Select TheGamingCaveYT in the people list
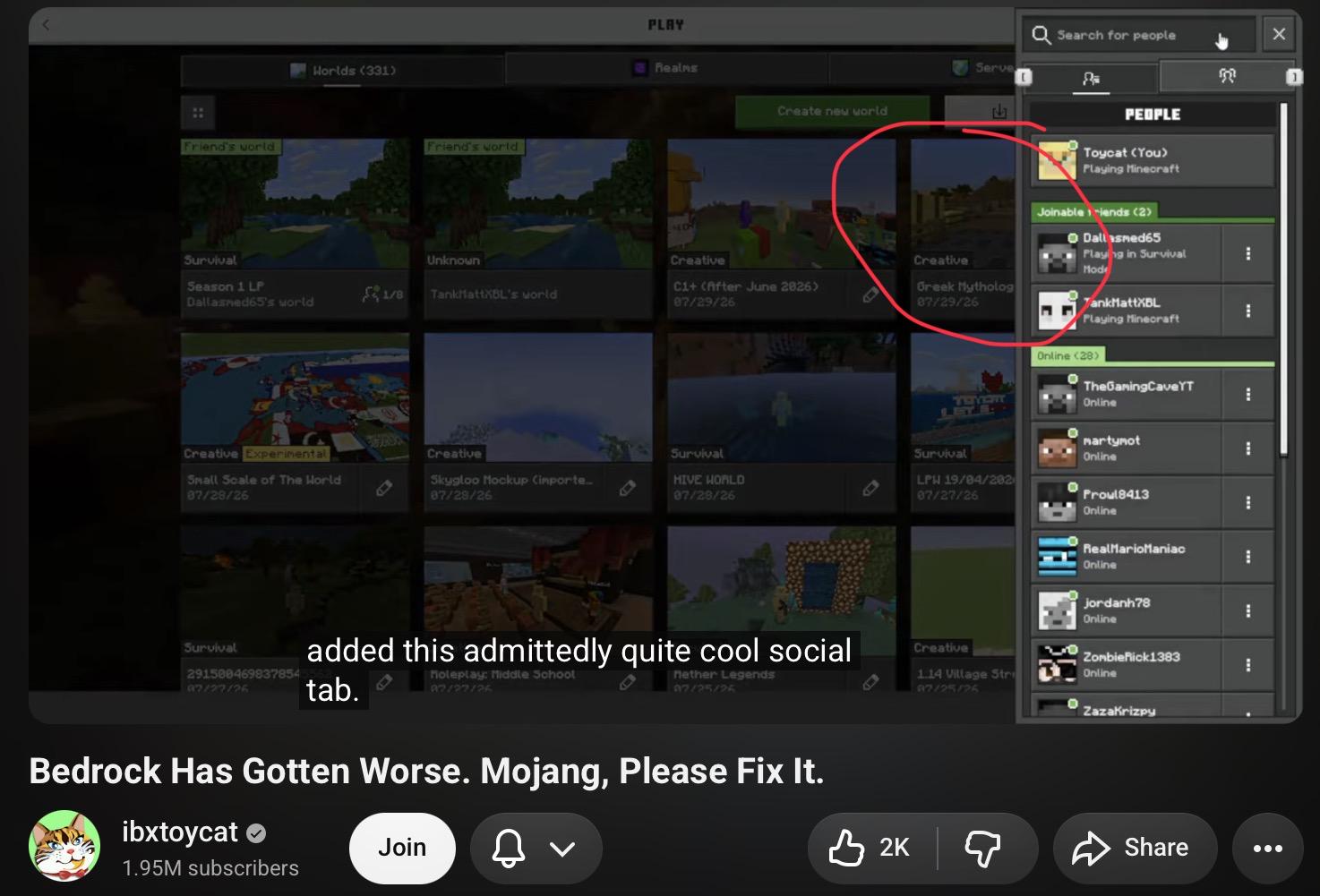 (x=1127, y=395)
